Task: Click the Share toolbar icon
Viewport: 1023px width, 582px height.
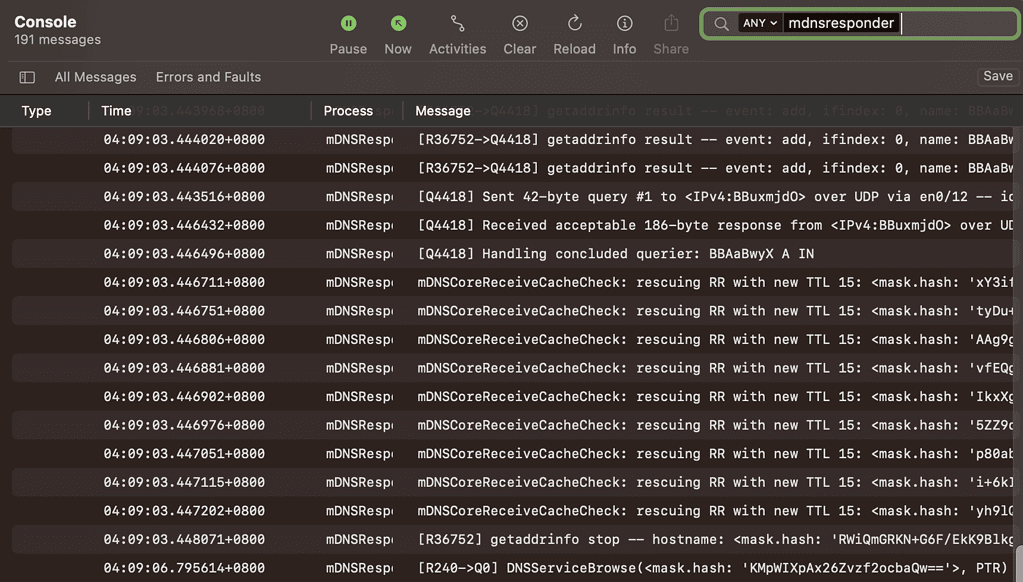Action: 671,24
